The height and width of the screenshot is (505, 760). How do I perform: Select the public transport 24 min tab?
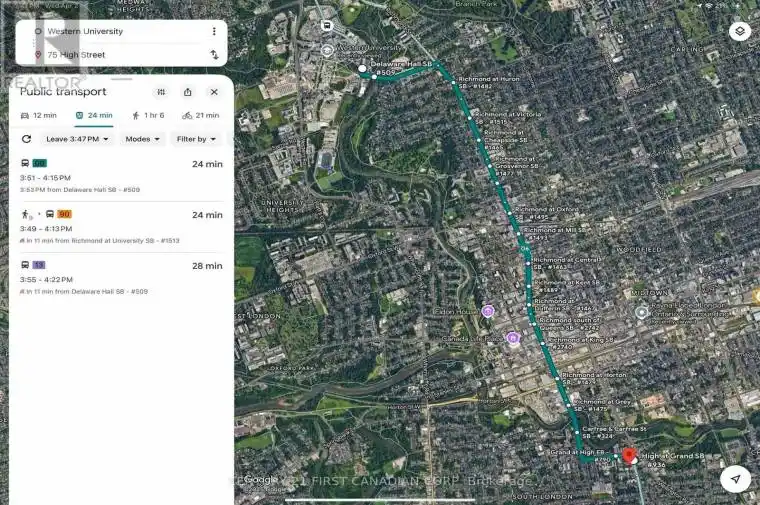pyautogui.click(x=94, y=115)
